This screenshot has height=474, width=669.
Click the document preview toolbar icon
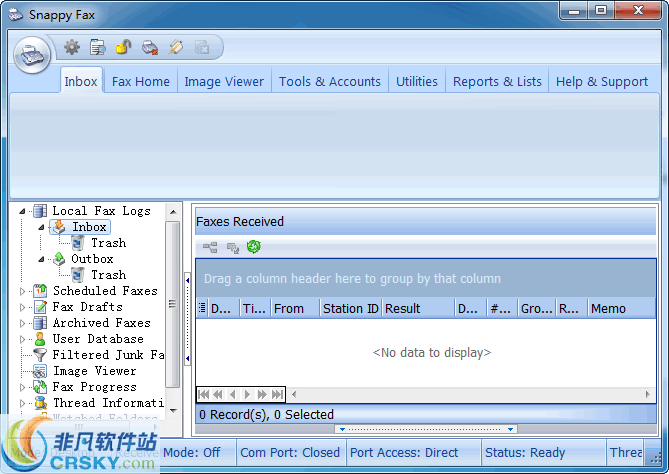(x=98, y=47)
